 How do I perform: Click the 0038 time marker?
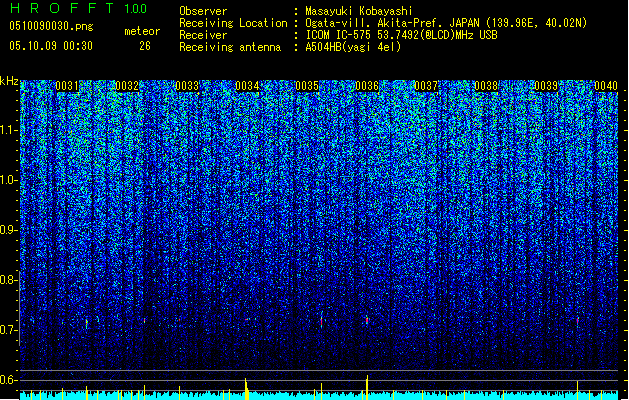pyautogui.click(x=486, y=86)
